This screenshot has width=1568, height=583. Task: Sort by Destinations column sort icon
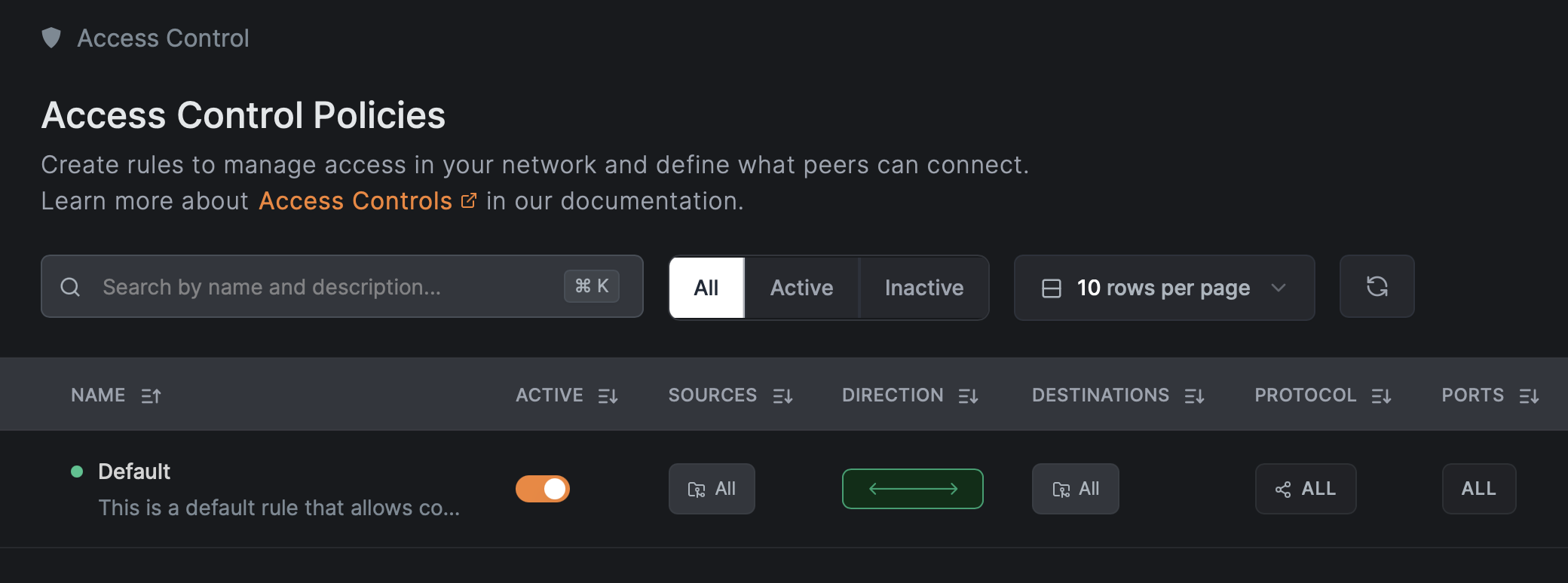tap(1194, 395)
